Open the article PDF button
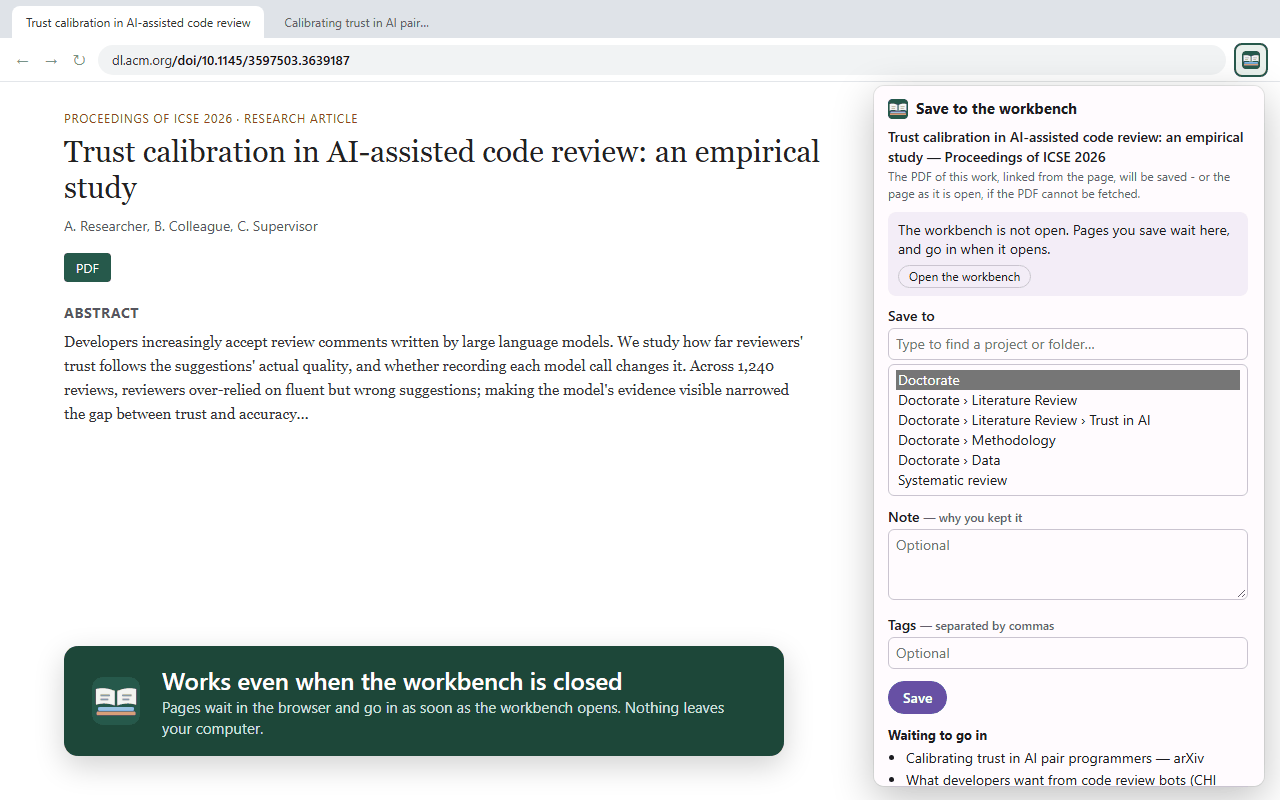The width and height of the screenshot is (1280, 800). point(87,268)
